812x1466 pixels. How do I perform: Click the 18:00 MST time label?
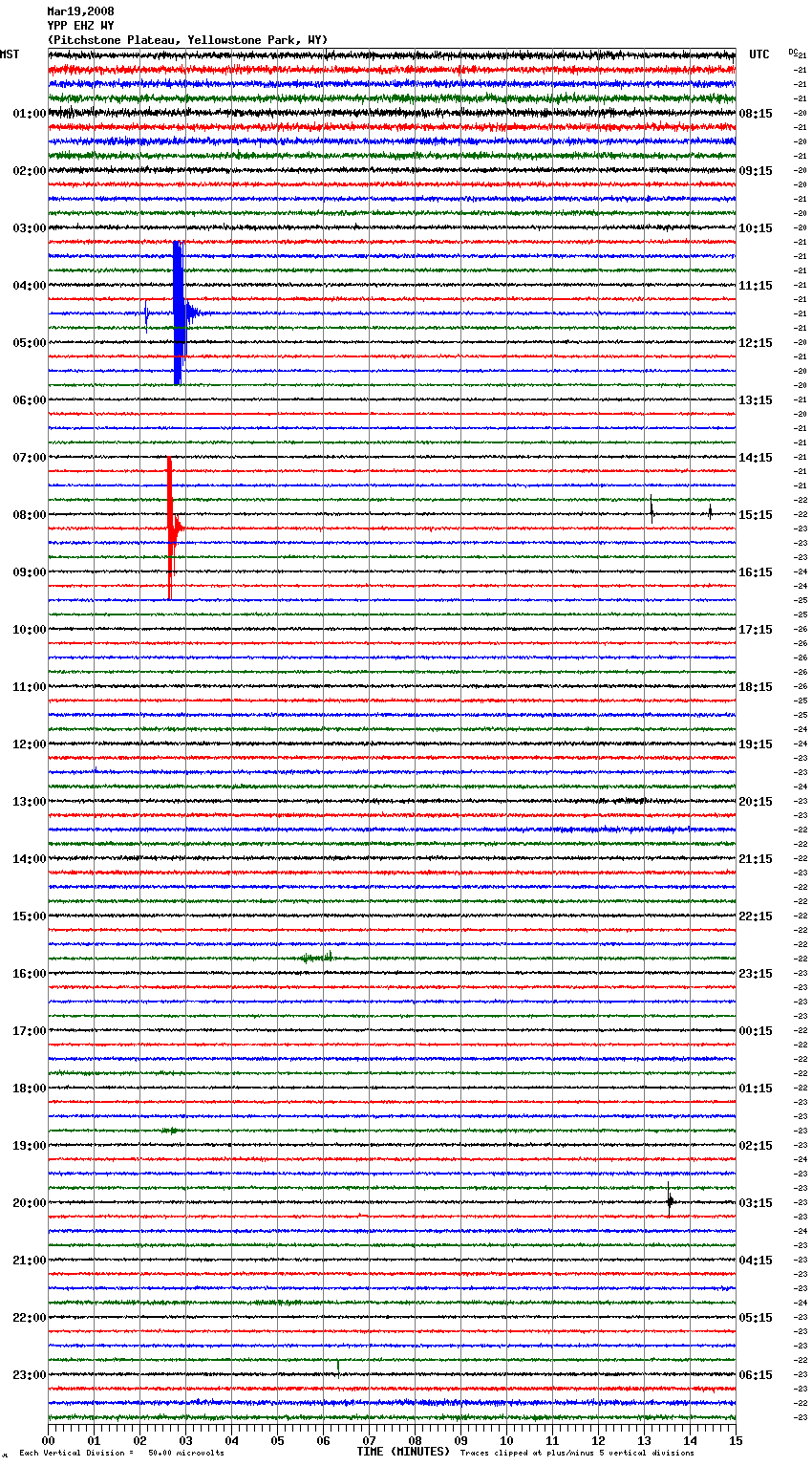30,1089
